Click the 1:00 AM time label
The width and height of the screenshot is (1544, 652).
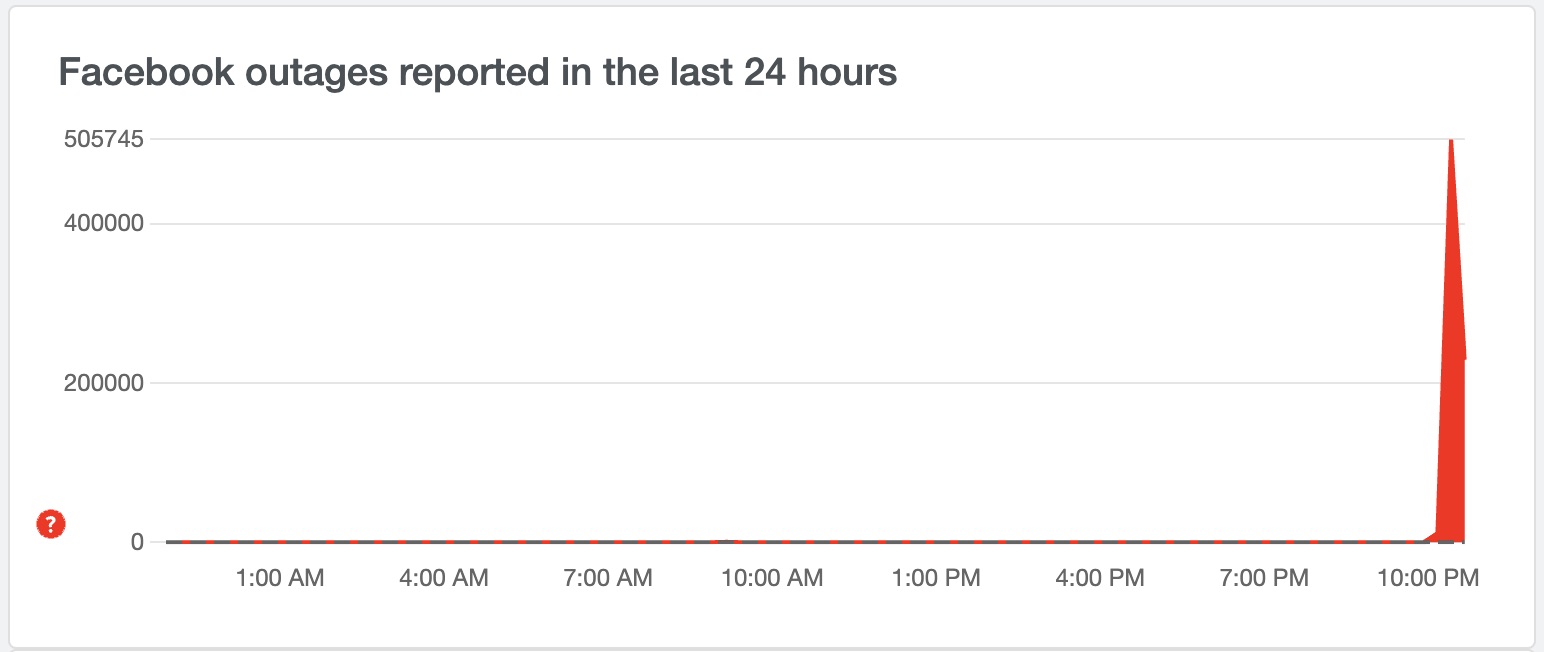pyautogui.click(x=280, y=578)
